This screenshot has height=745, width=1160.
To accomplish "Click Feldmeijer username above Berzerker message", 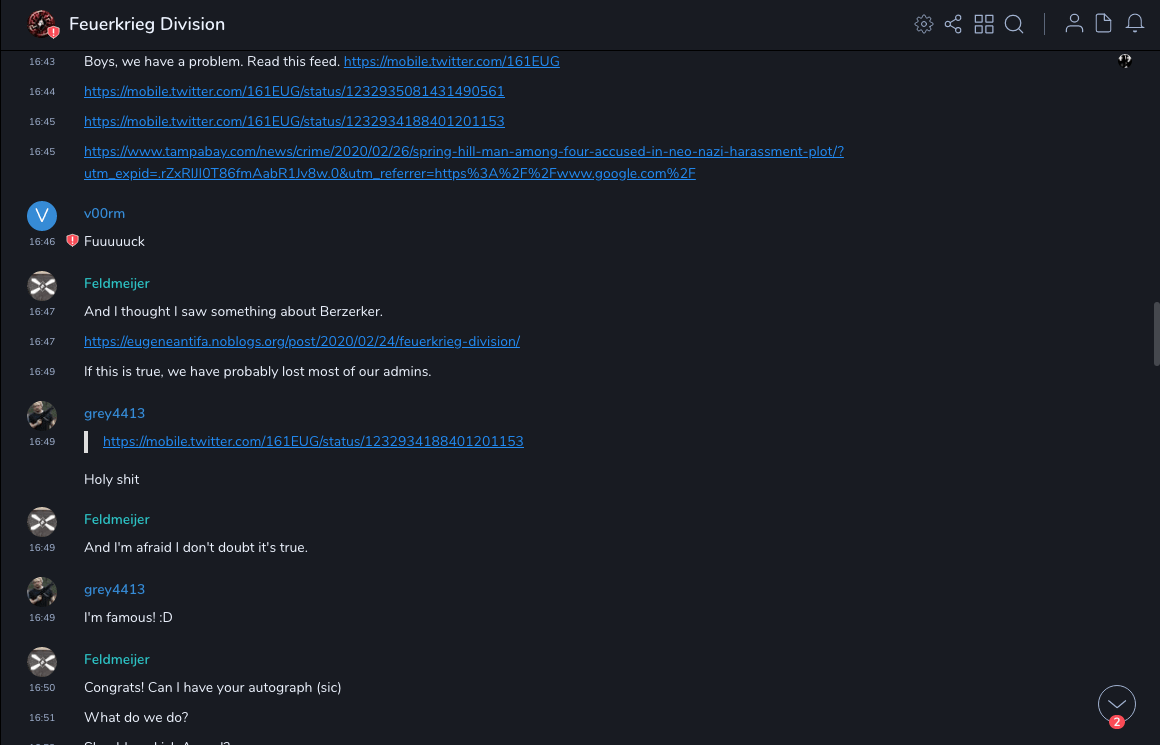I will pos(116,284).
